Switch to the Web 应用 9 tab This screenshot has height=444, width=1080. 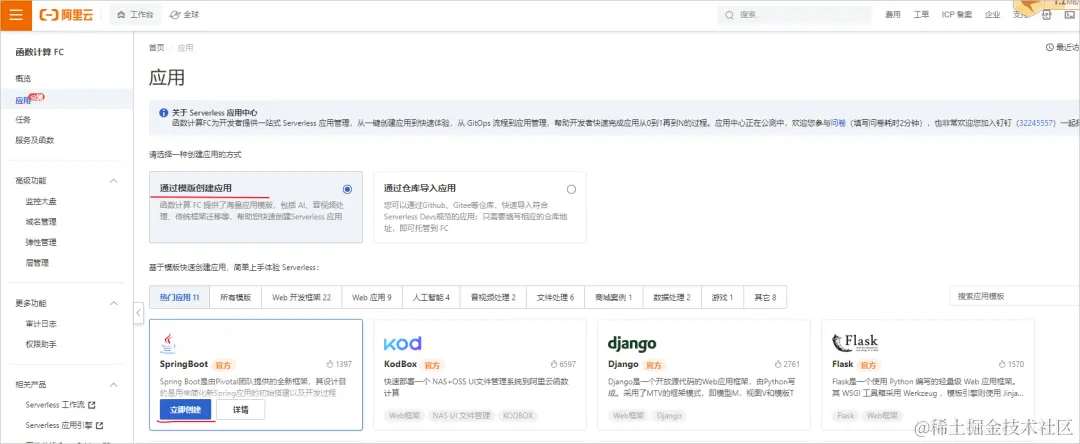[372, 297]
